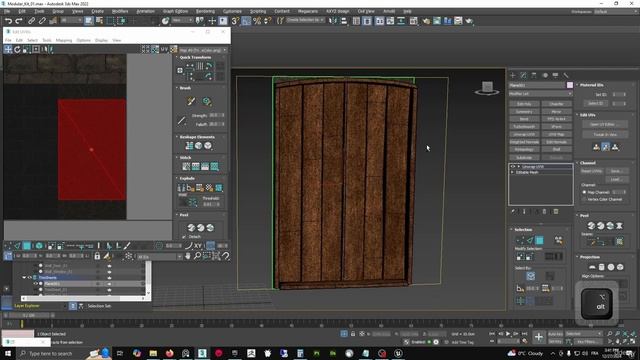The width and height of the screenshot is (640, 360).
Task: Click the Lock Selection padlock in Edit UVWs
Action: click(x=97, y=256)
